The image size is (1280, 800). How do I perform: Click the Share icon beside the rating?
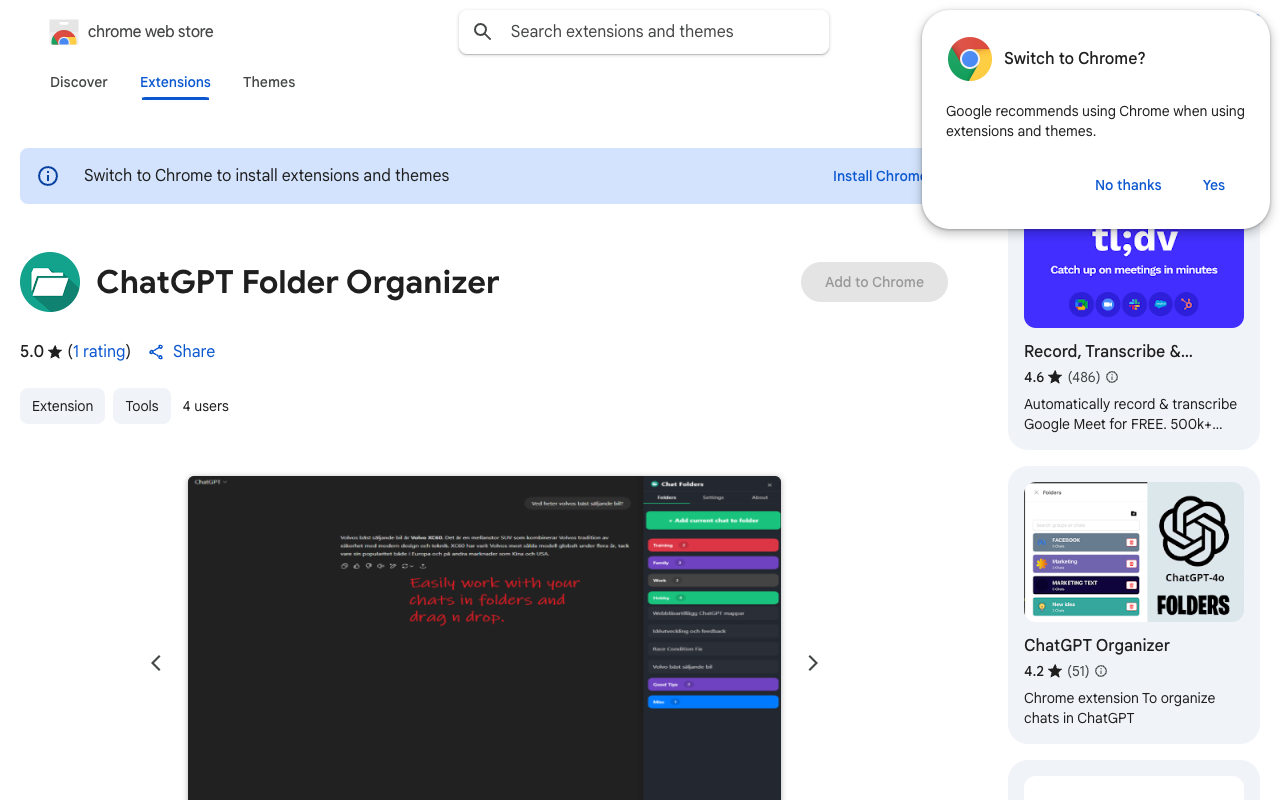click(x=156, y=351)
